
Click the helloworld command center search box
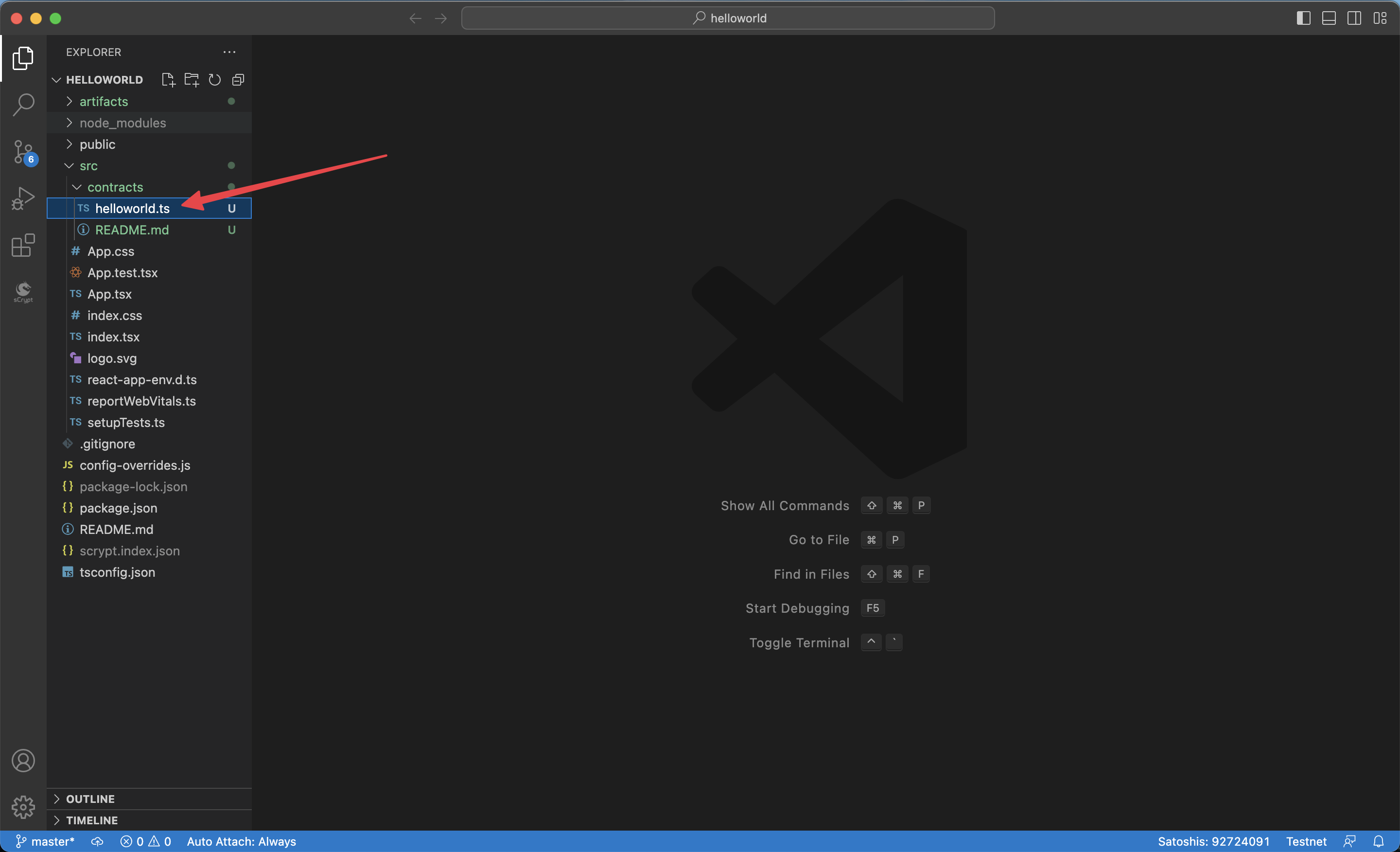click(x=728, y=18)
